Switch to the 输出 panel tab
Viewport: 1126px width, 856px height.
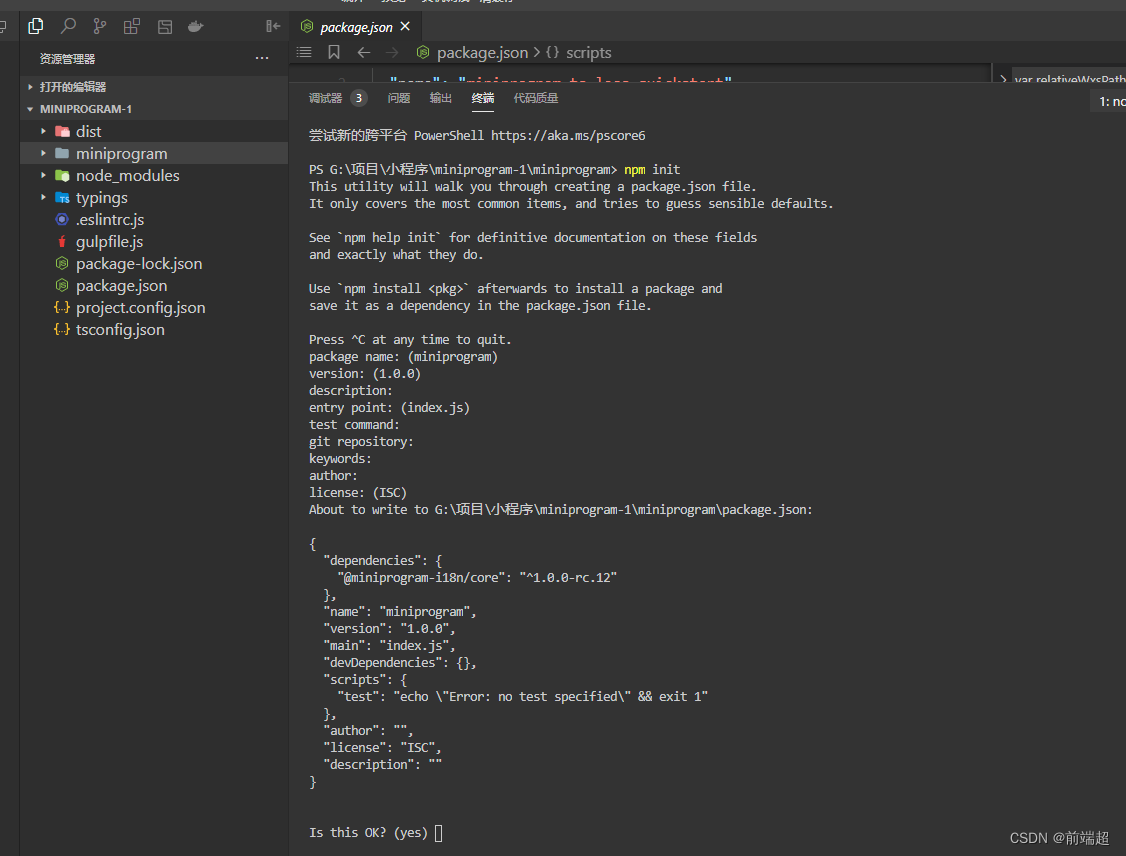pos(440,98)
